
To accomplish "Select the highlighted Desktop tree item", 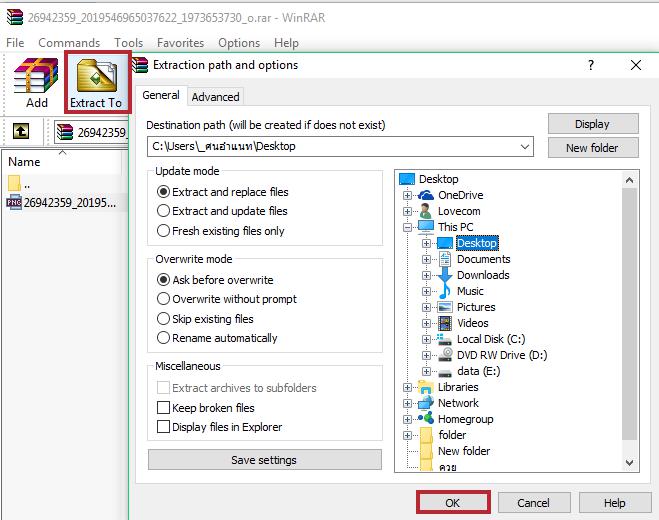I will coord(477,243).
